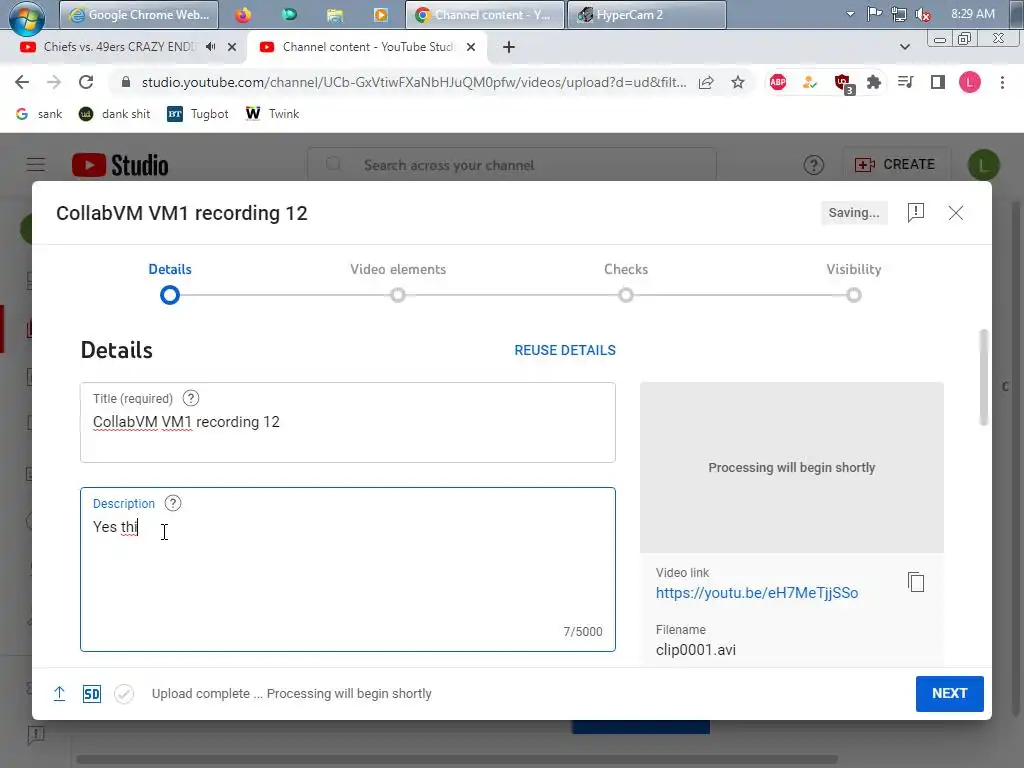1024x768 pixels.
Task: Click the Title text field
Action: [347, 423]
